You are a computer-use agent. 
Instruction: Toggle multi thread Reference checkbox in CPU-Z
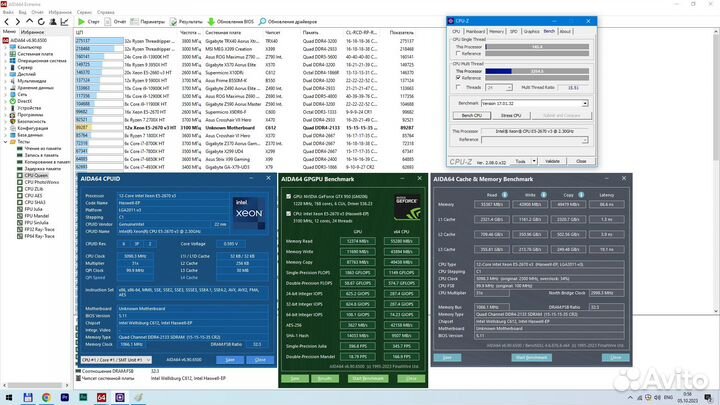tap(458, 78)
